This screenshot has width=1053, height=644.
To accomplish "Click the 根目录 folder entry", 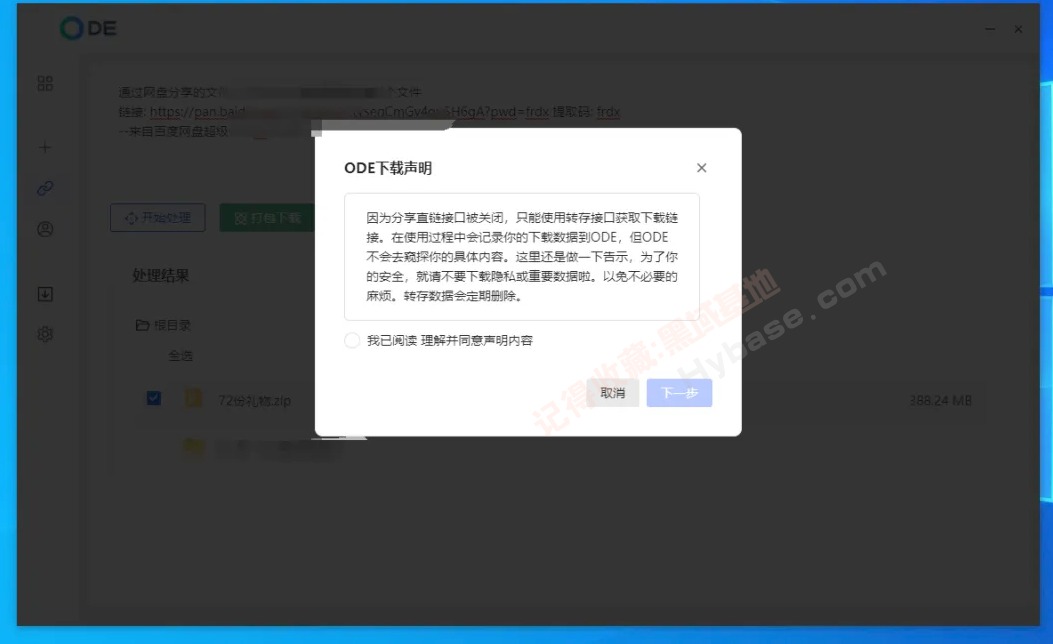I will [x=163, y=325].
